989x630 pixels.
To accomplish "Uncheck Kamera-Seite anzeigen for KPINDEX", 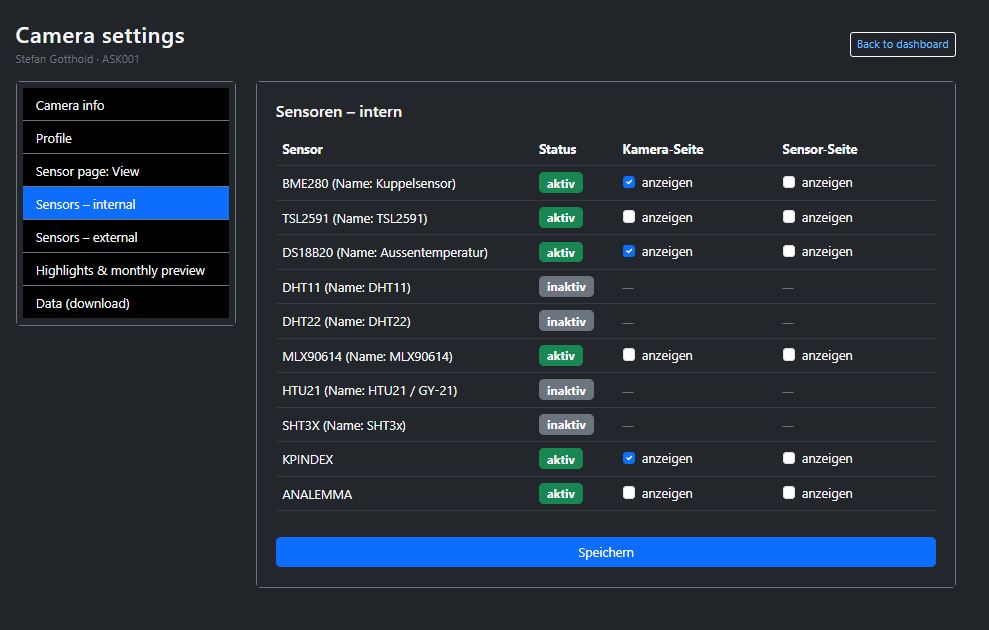I will click(629, 458).
